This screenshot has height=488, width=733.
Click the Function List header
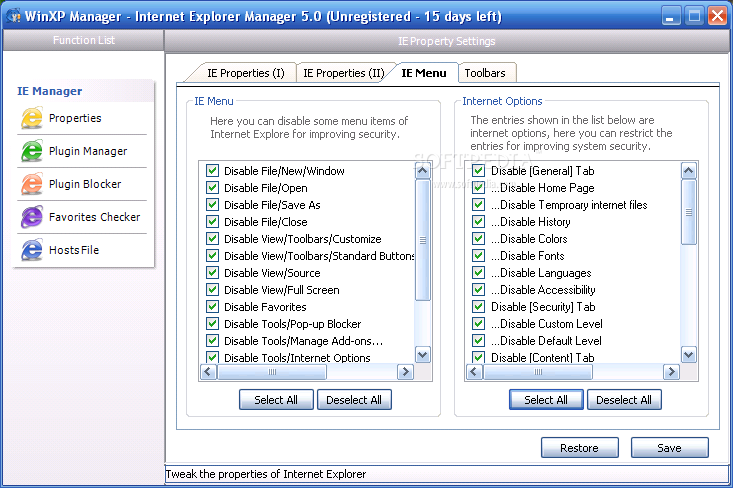84,40
